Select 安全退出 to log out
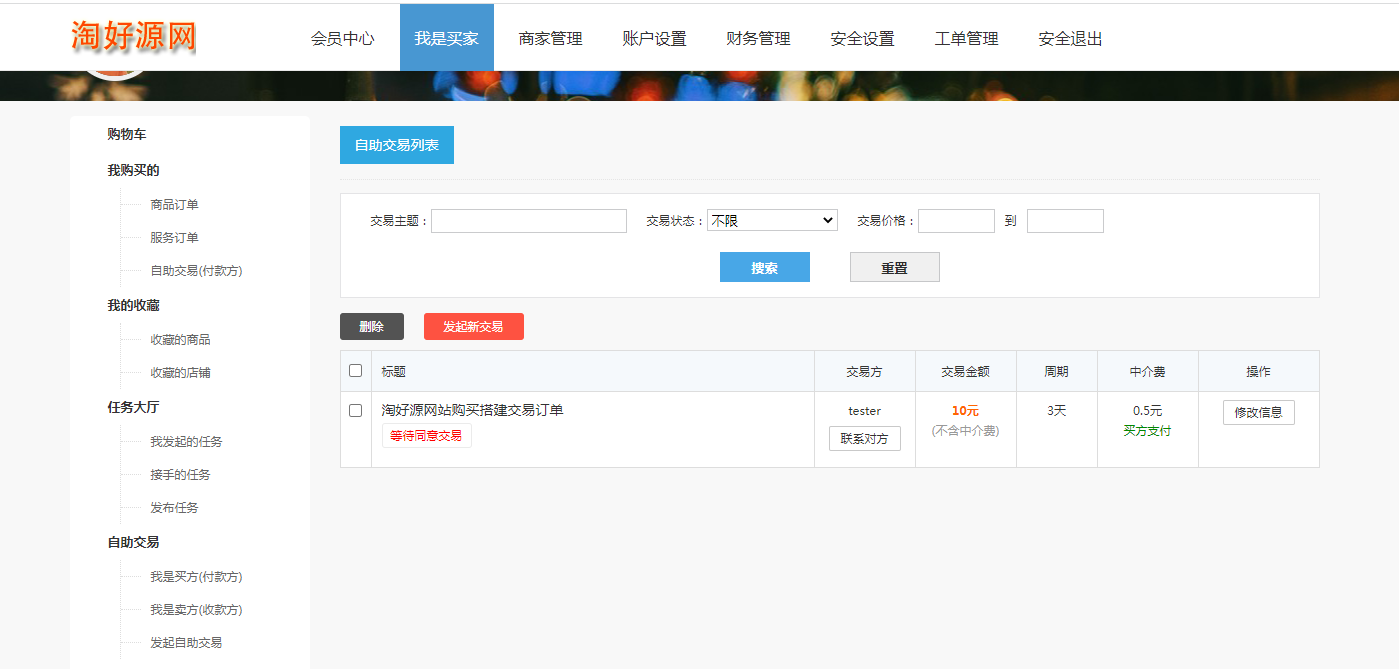Screen dimensions: 1399x669 point(1070,39)
